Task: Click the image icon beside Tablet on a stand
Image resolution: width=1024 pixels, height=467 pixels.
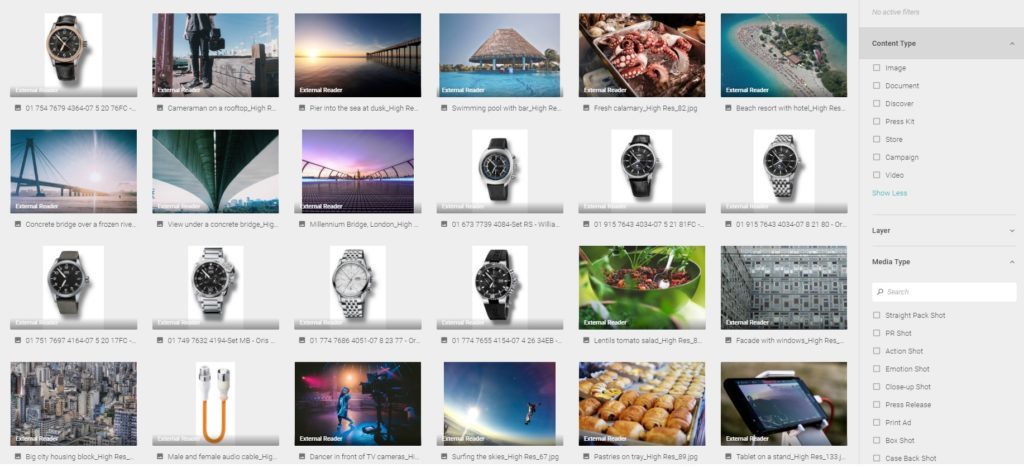Action: [x=728, y=457]
